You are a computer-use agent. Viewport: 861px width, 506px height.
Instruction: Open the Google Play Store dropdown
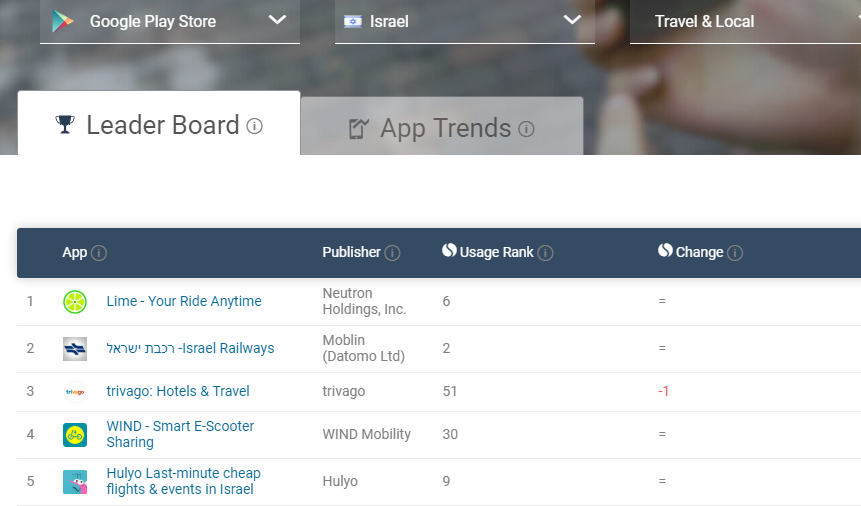point(170,21)
